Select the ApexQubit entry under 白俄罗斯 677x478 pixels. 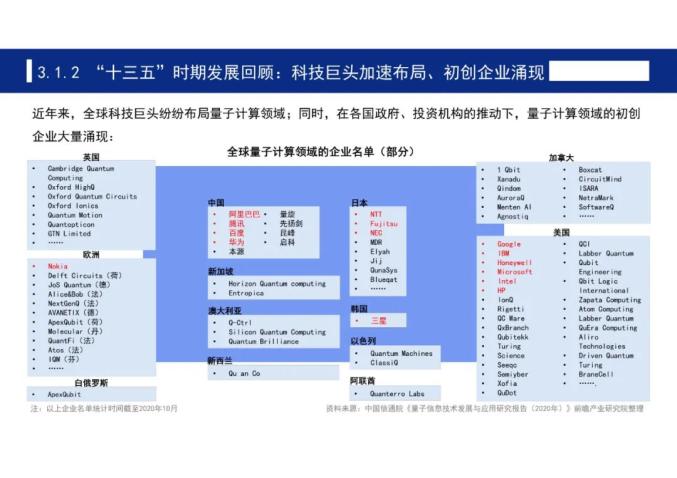[x=64, y=394]
